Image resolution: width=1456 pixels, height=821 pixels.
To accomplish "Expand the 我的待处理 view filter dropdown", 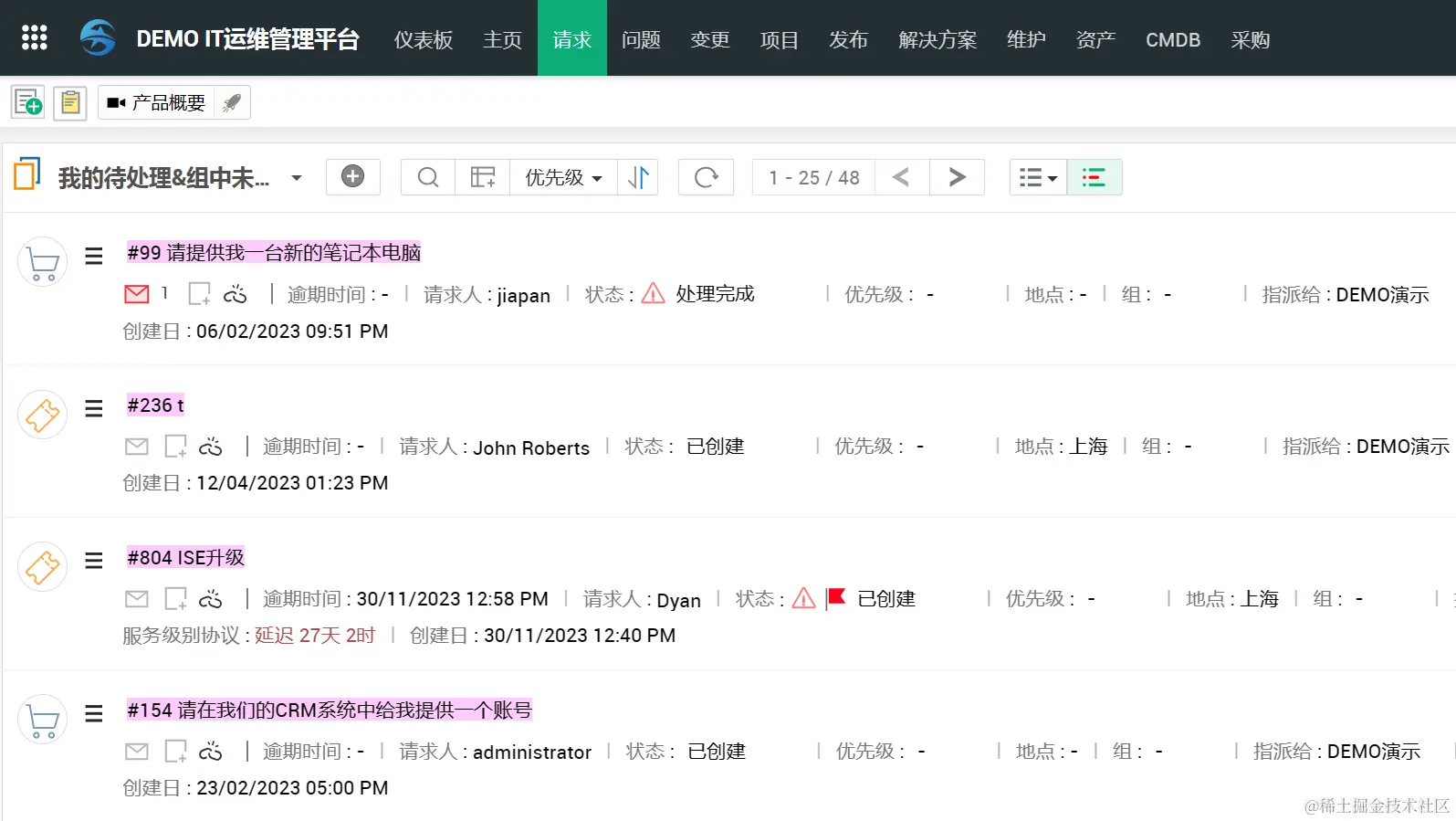I will coord(297,177).
